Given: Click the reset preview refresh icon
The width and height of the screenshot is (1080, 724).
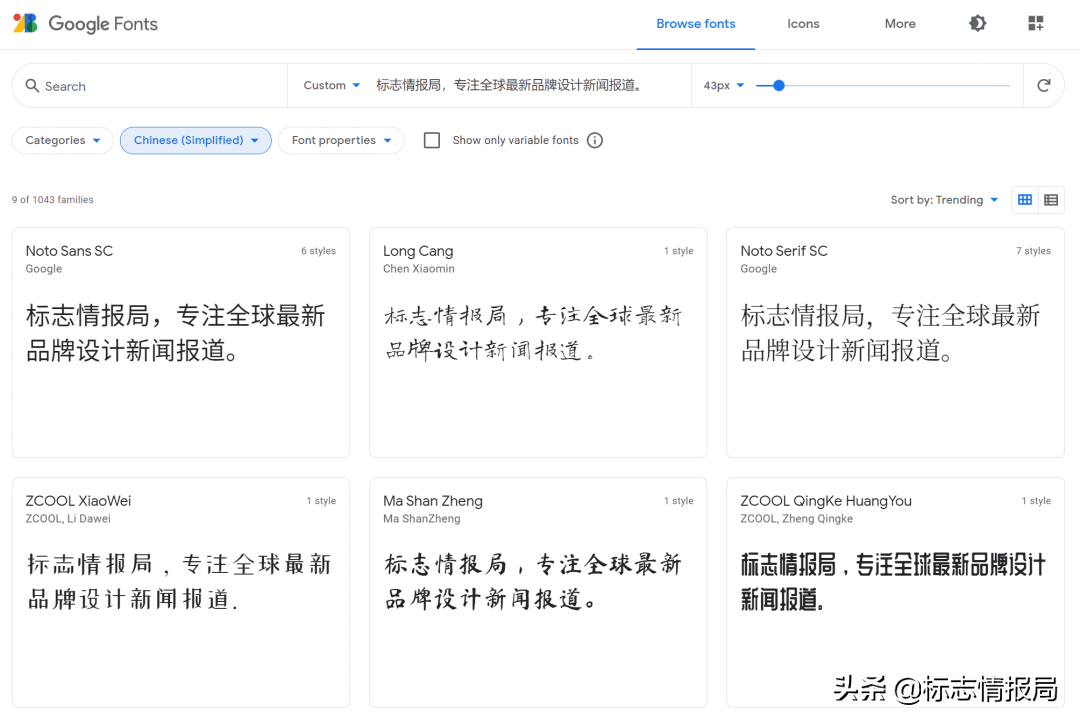Looking at the screenshot, I should [x=1044, y=86].
